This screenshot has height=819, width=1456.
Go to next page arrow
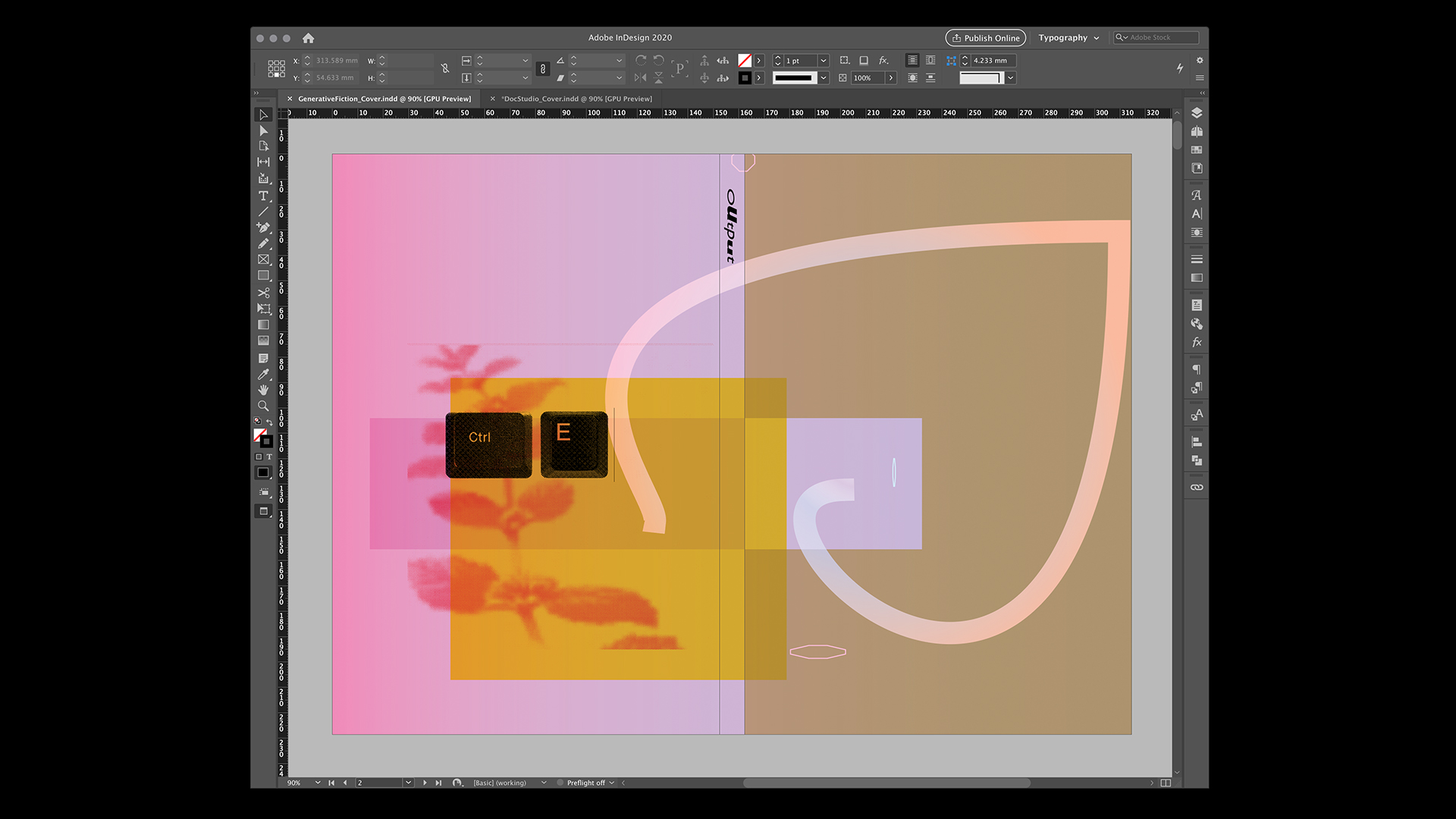click(x=425, y=783)
